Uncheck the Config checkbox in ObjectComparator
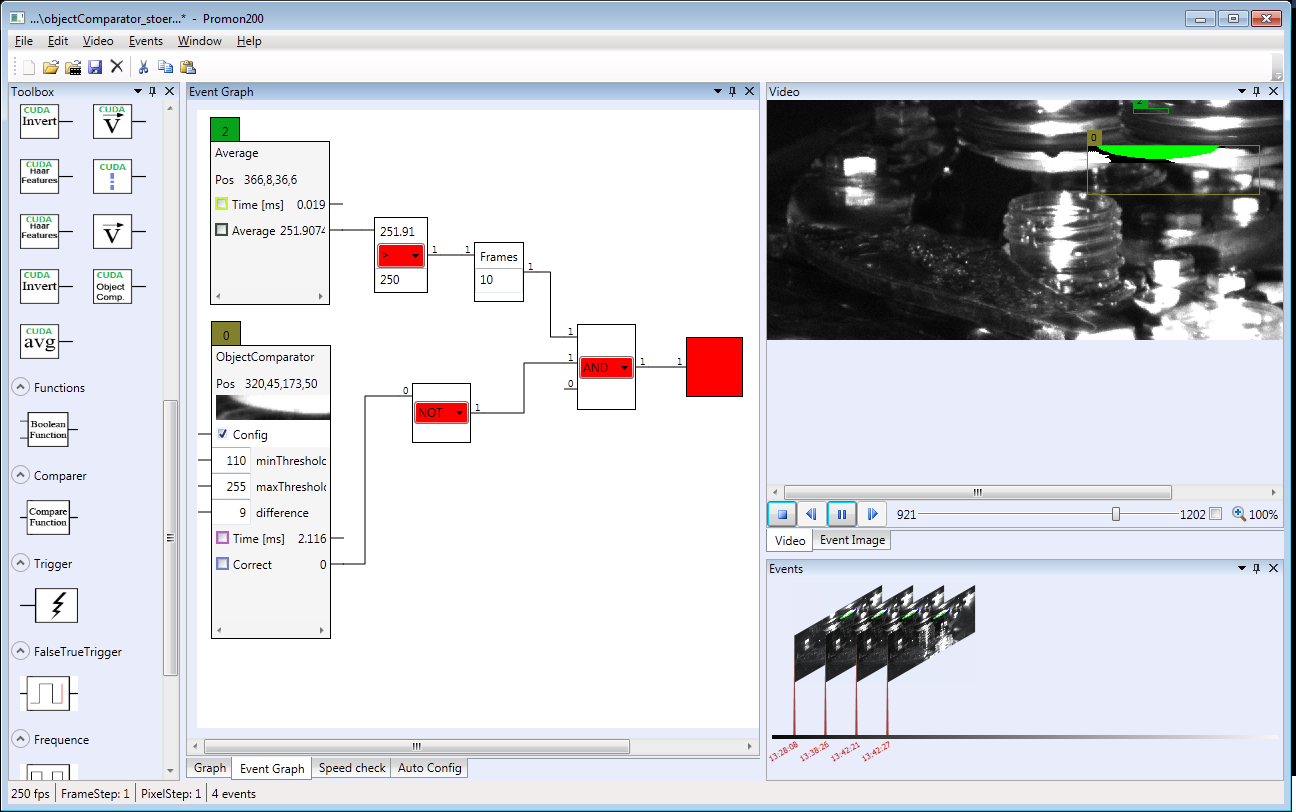 coord(222,435)
